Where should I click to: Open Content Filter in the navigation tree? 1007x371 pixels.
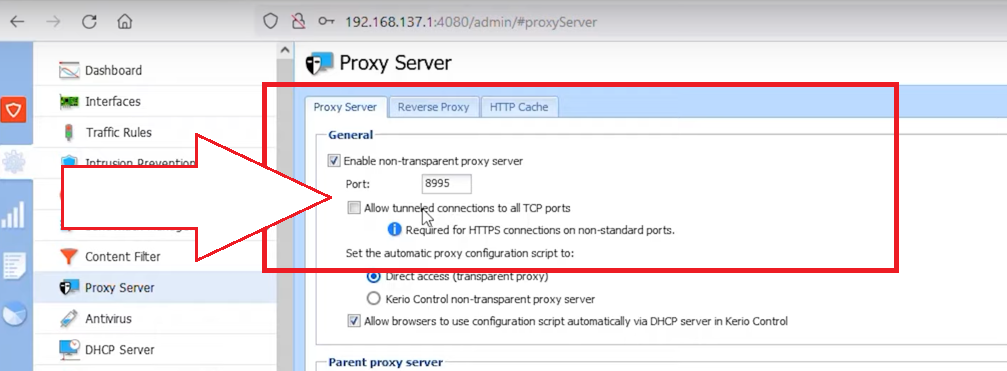point(123,257)
